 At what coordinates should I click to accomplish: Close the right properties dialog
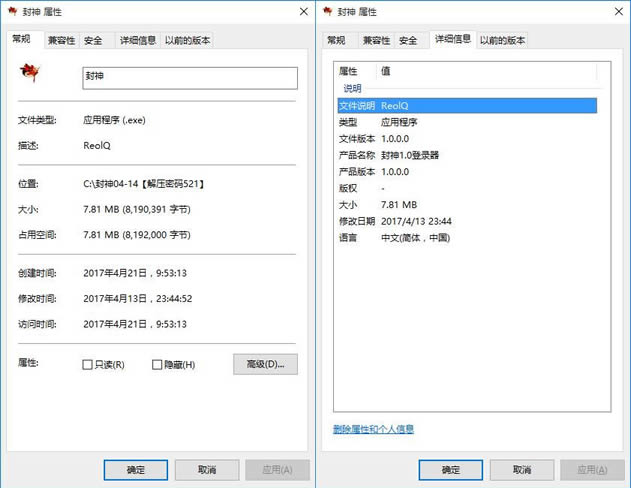(x=614, y=12)
